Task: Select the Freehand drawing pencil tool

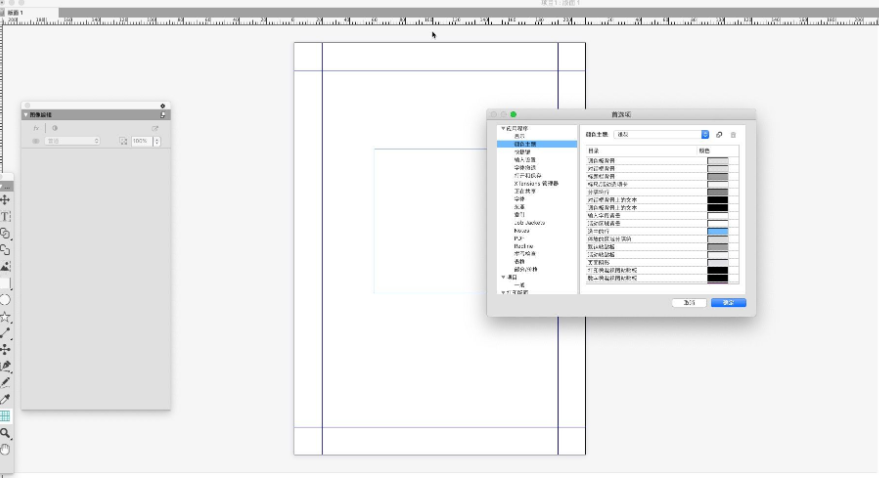Action: (6, 382)
